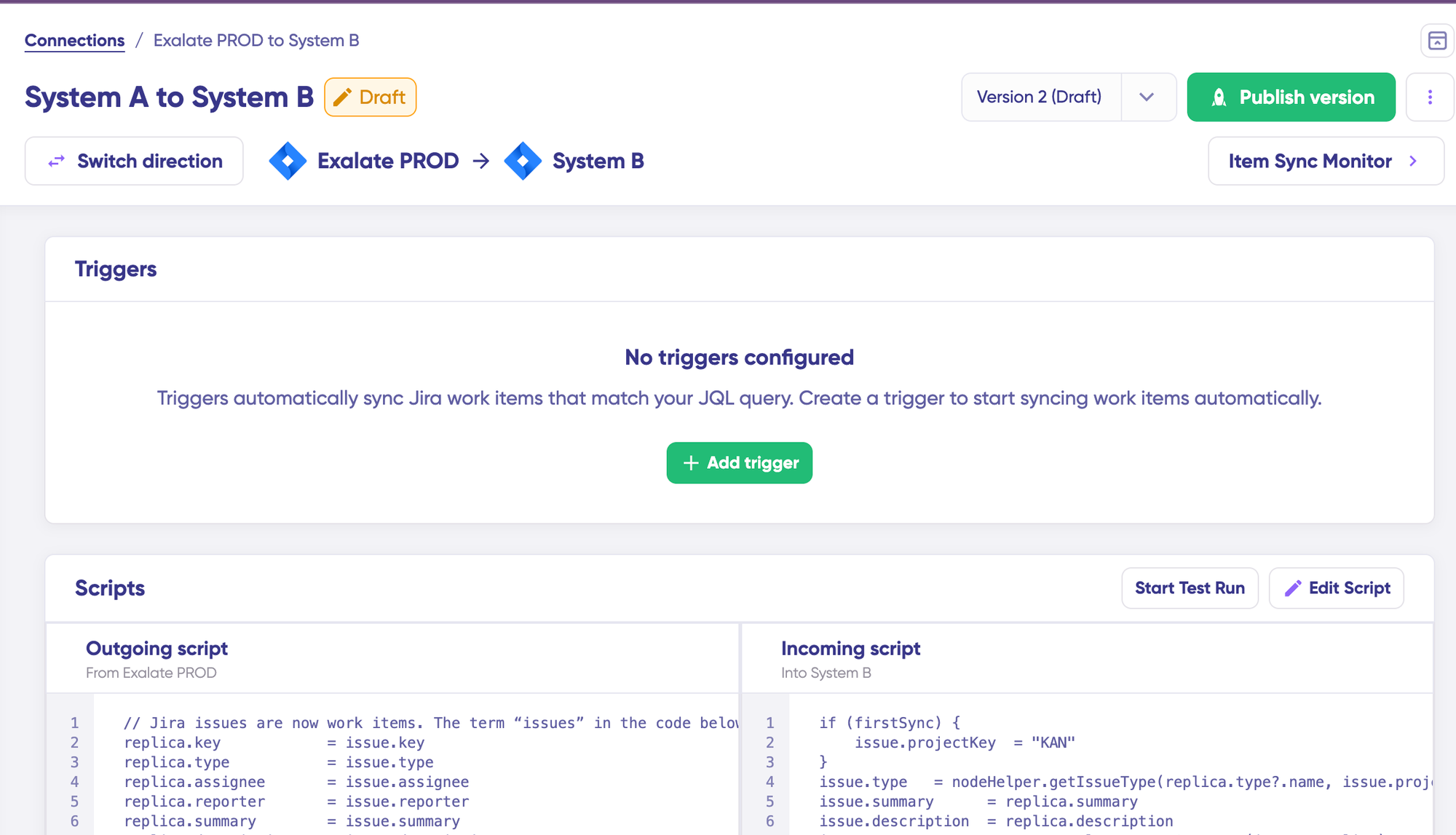Click 'Into System B' subtitle
1456x835 pixels.
(826, 673)
